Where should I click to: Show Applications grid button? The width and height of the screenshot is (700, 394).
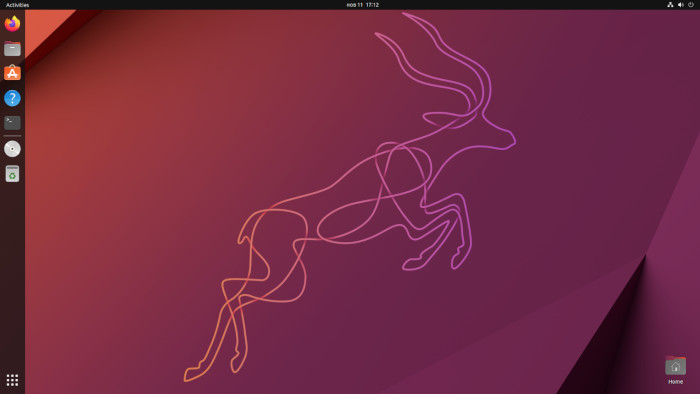(x=12, y=380)
